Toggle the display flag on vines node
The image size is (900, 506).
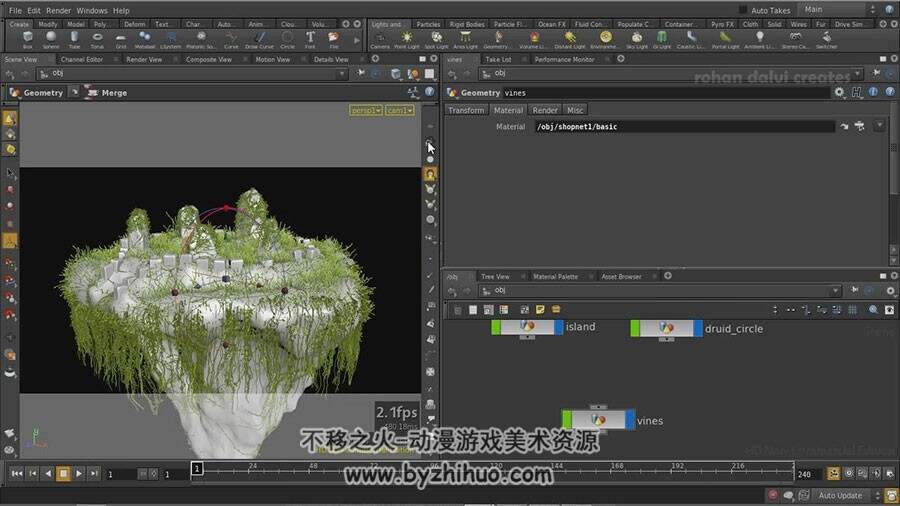[x=630, y=419]
